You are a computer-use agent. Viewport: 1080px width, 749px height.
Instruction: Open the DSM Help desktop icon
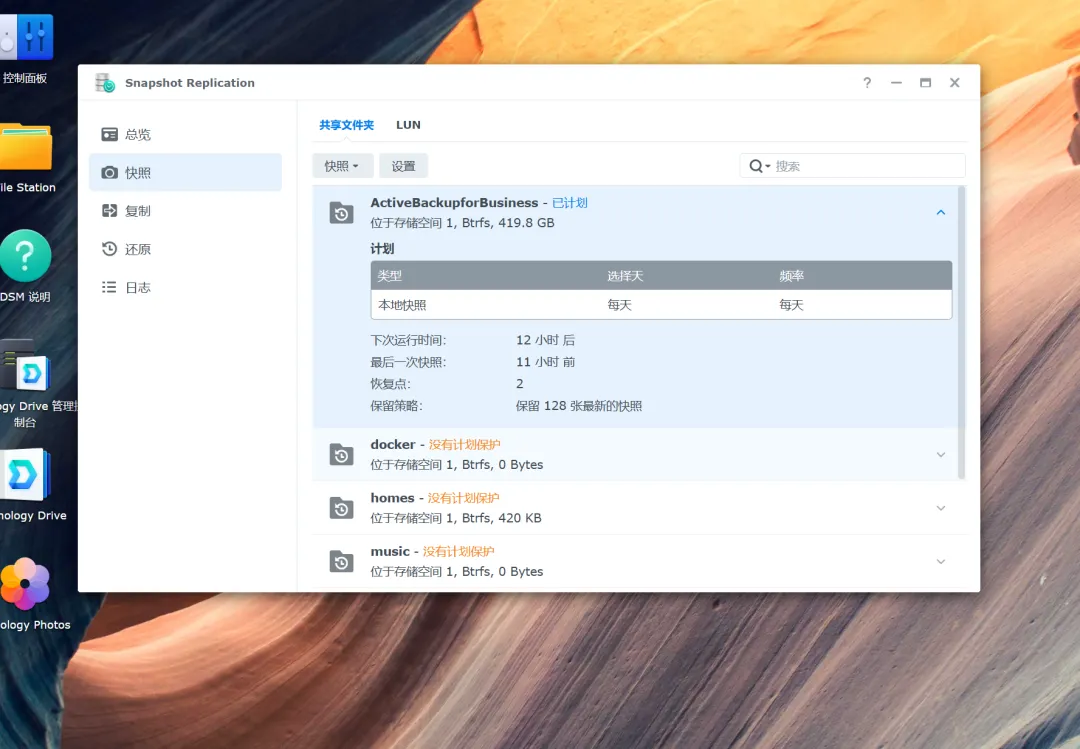coord(26,256)
